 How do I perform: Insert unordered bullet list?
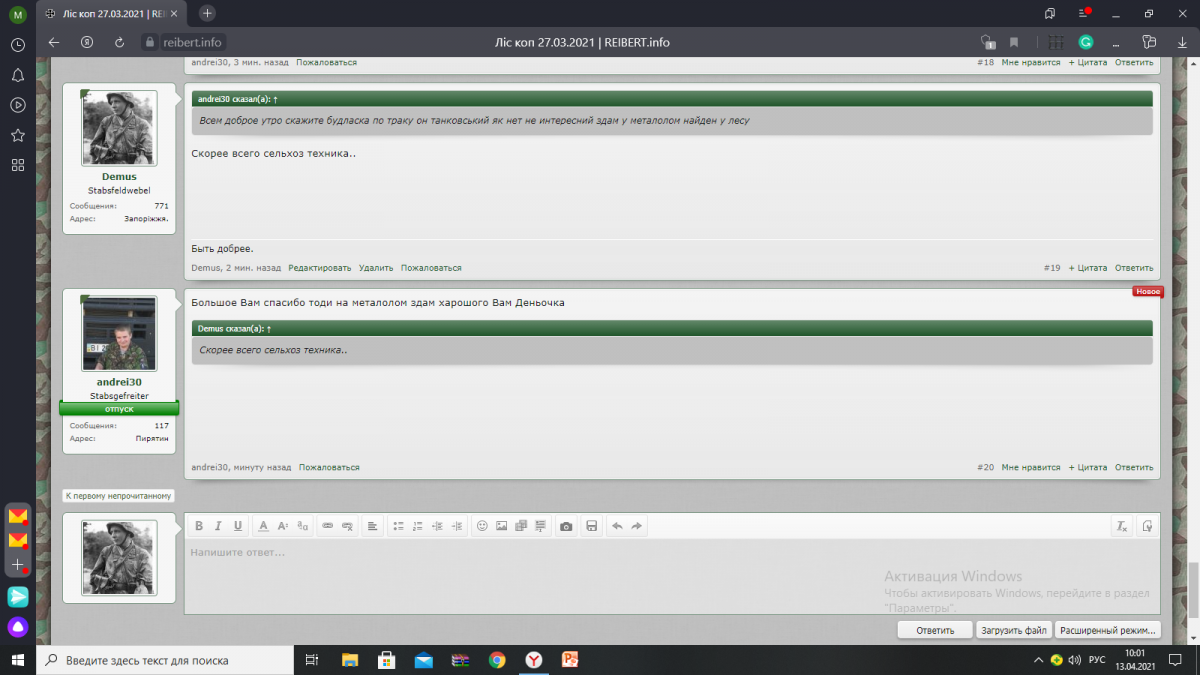click(x=398, y=526)
